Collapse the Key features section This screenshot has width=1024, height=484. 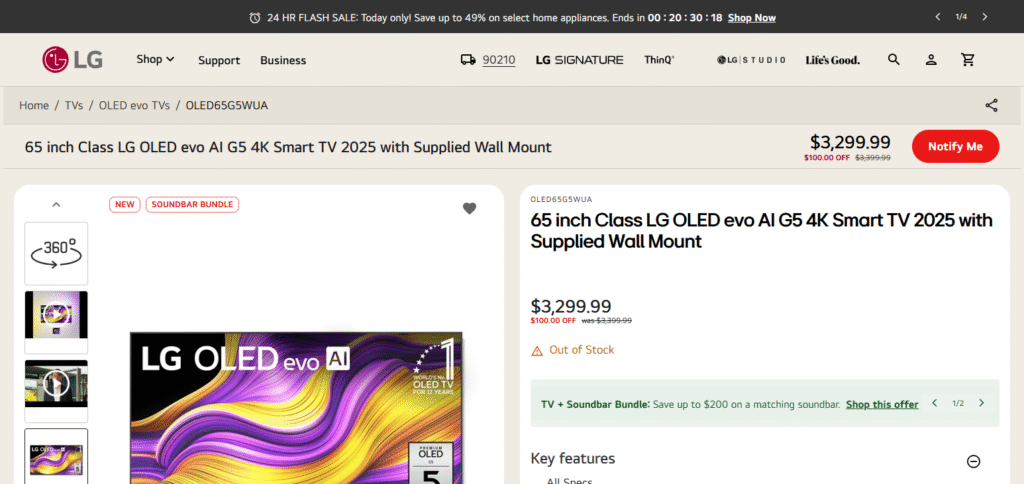[x=973, y=461]
